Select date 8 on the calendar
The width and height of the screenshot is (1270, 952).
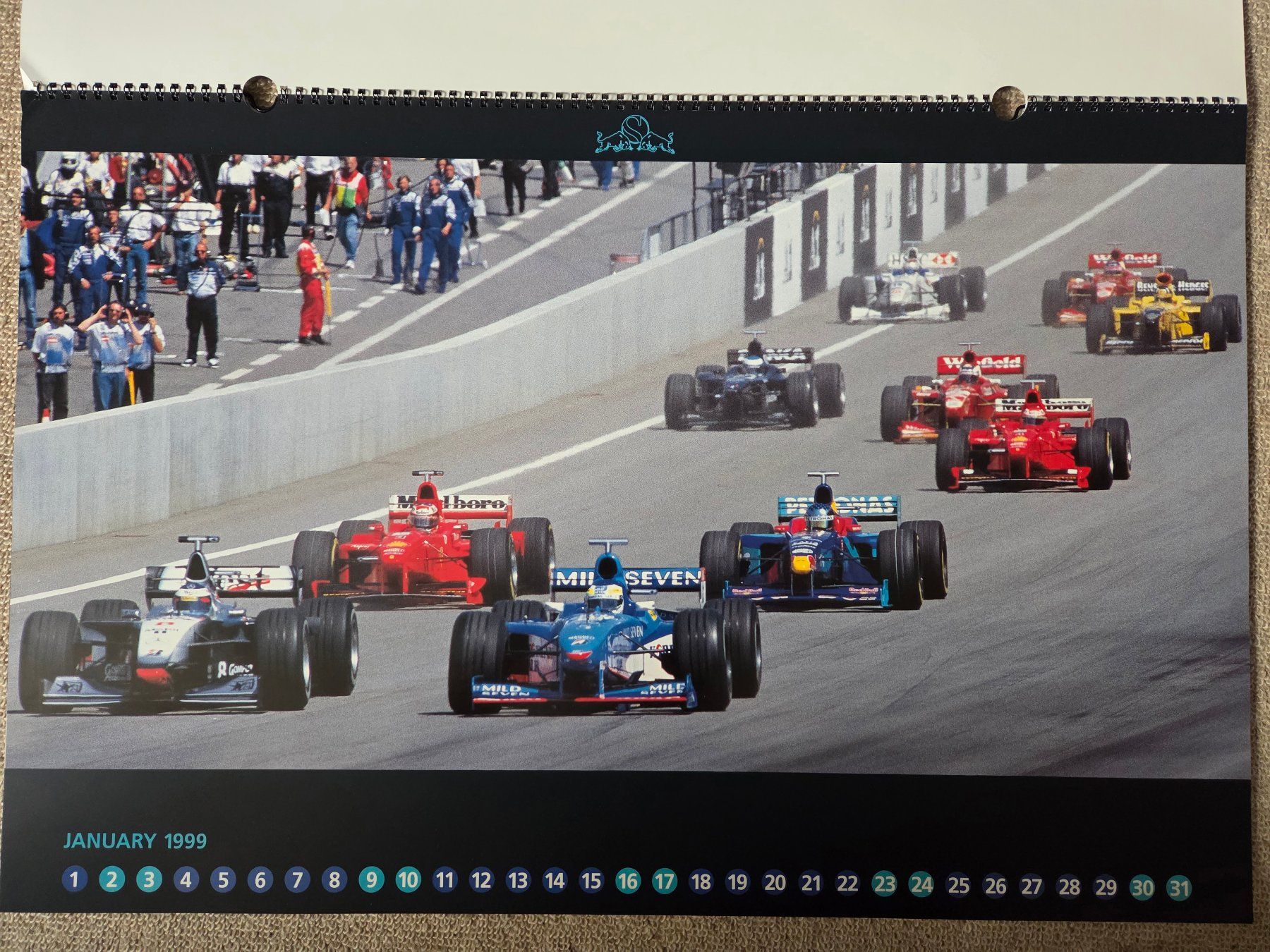pos(334,880)
